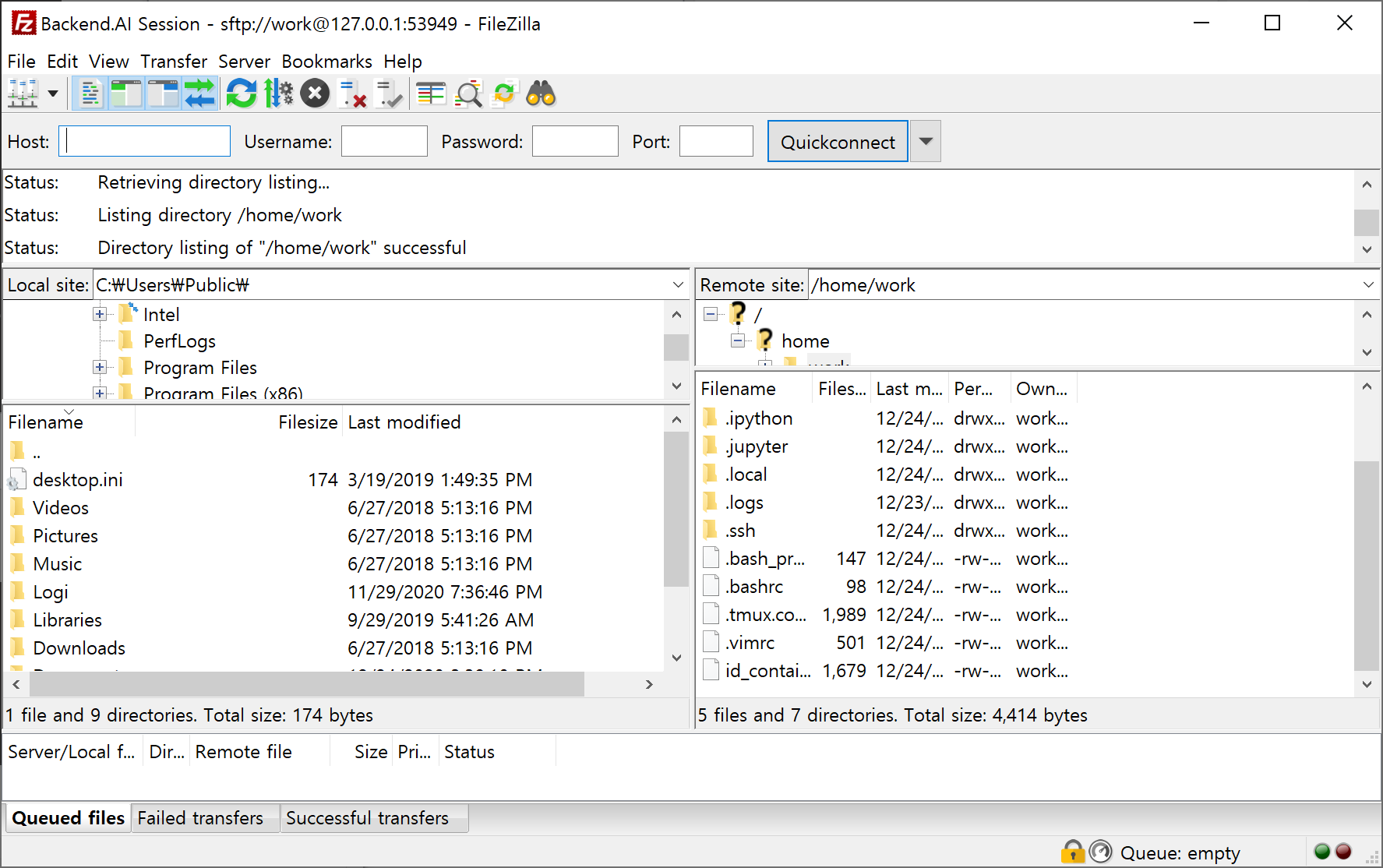Expand the Intel folder in local tree
Viewport: 1383px width, 868px height.
point(100,314)
